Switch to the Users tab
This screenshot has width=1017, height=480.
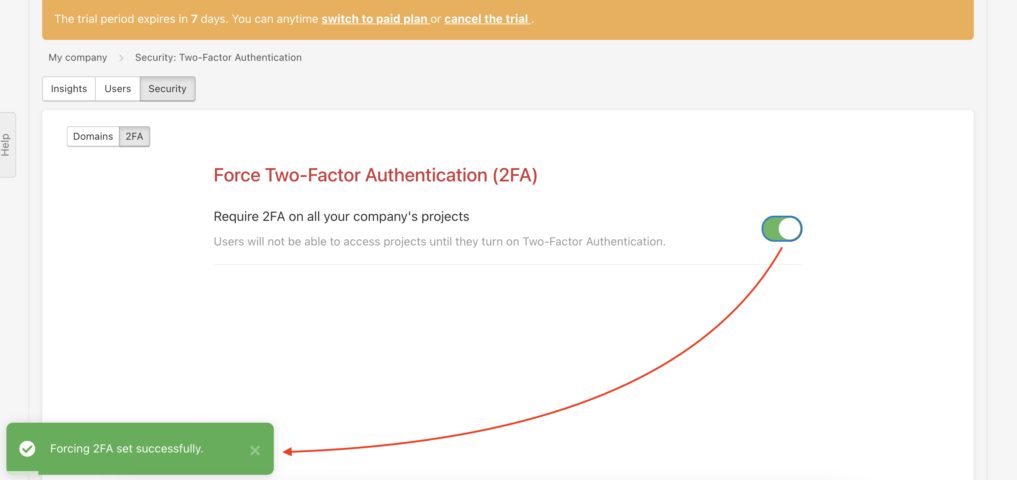click(x=117, y=89)
